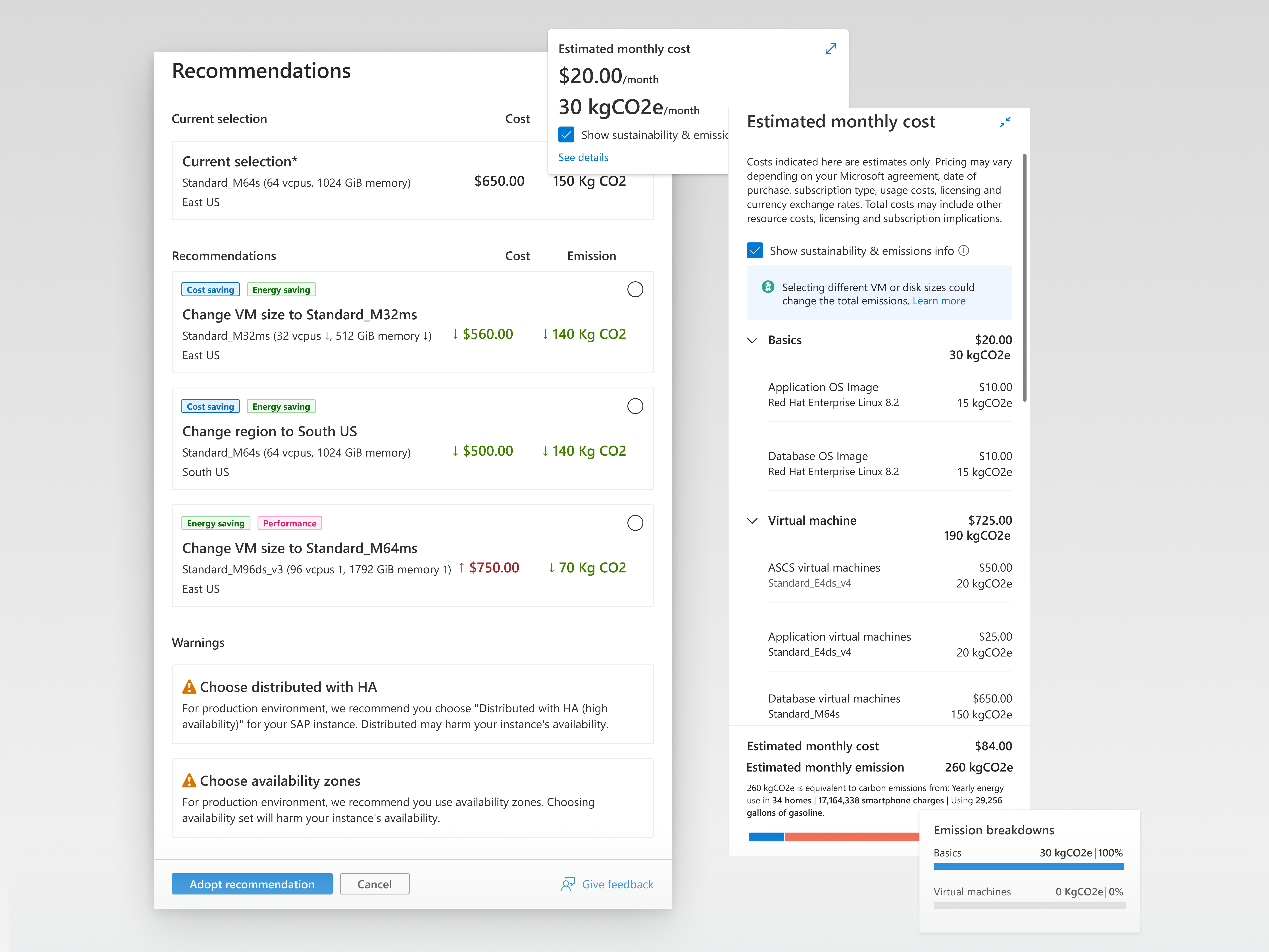Select the Change region to South US radio

635,406
